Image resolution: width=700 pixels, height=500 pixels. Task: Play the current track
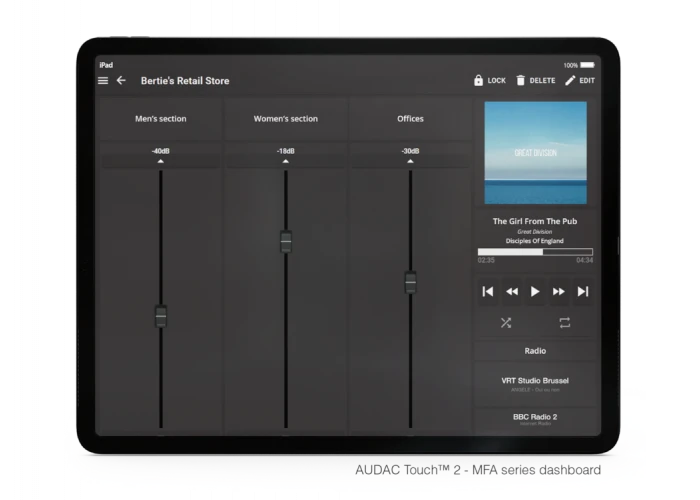tap(535, 292)
